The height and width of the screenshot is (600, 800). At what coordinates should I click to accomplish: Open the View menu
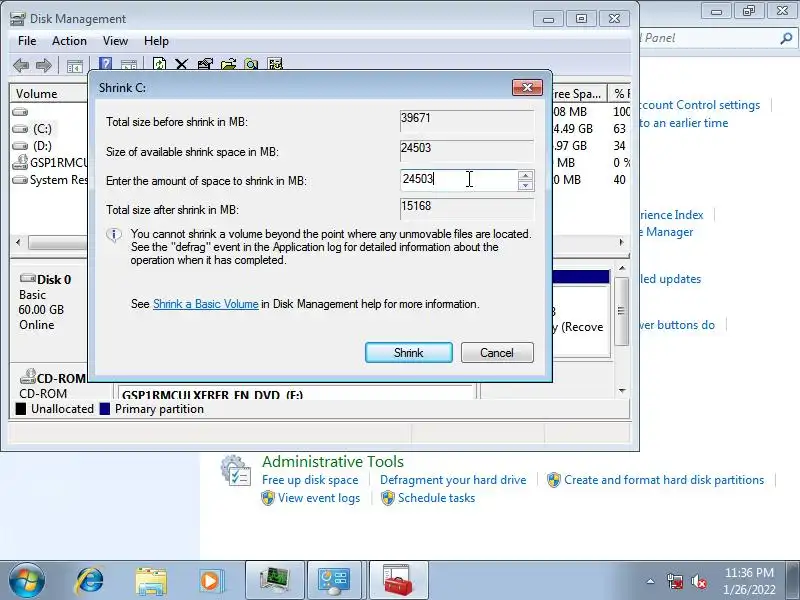pyautogui.click(x=115, y=41)
